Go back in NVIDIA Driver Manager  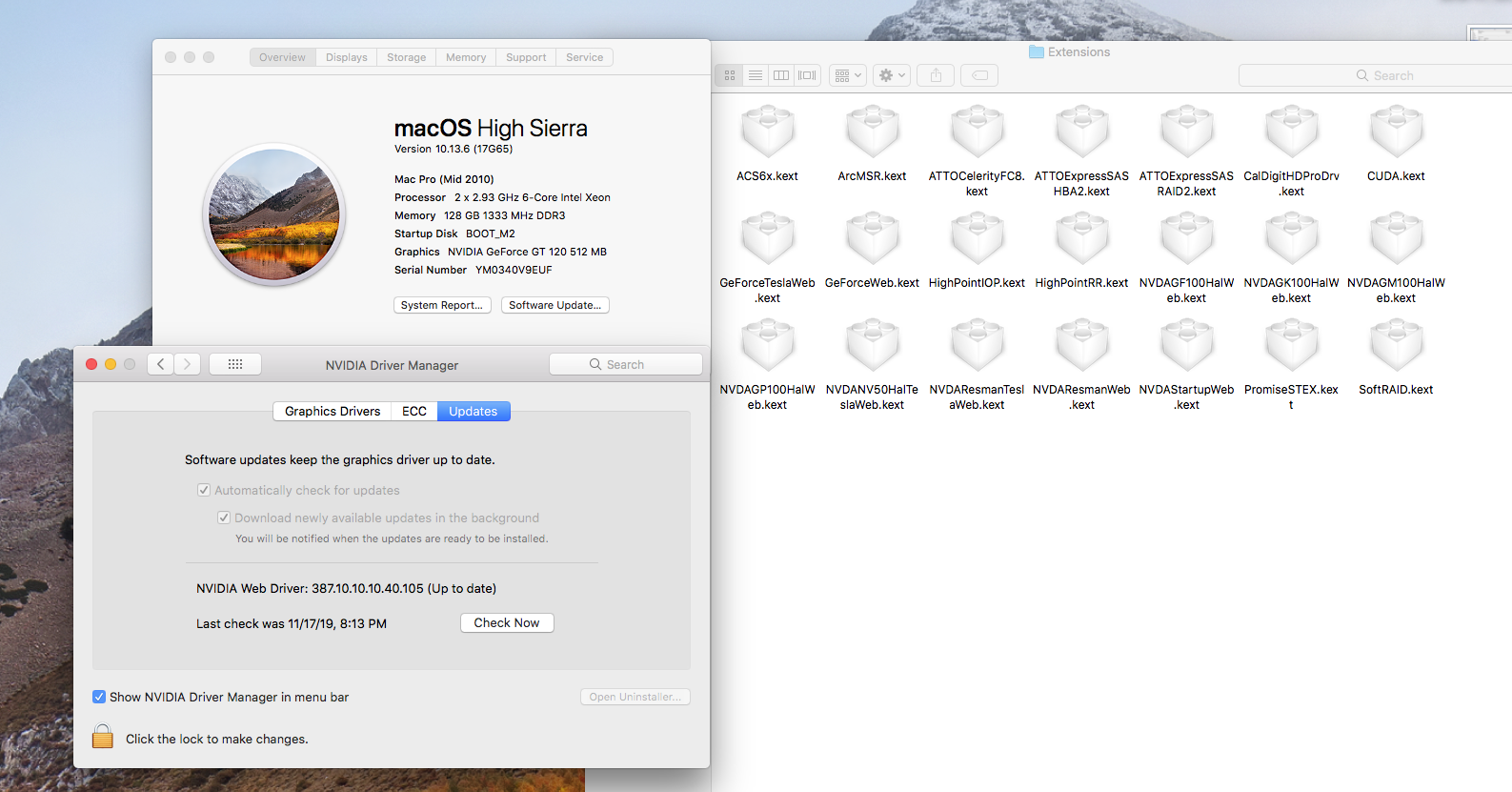tap(161, 364)
